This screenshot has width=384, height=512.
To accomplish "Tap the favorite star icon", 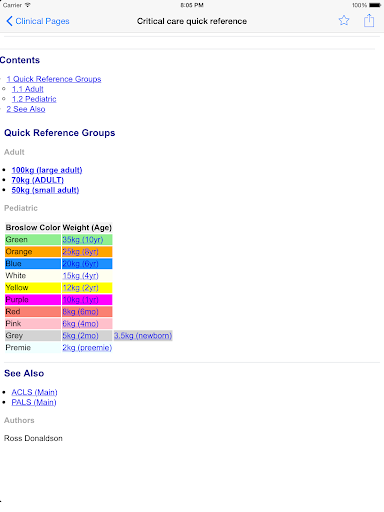I will (344, 21).
